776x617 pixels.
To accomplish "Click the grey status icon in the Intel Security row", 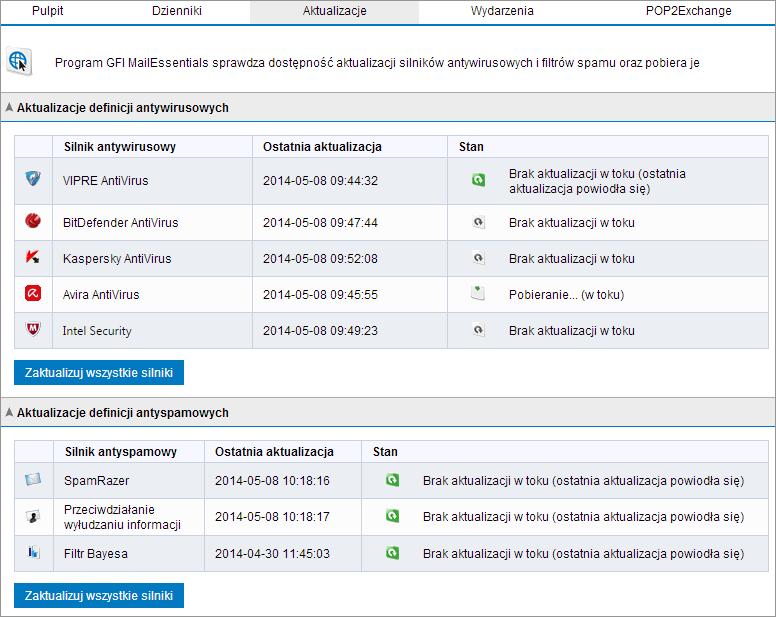I will point(478,330).
